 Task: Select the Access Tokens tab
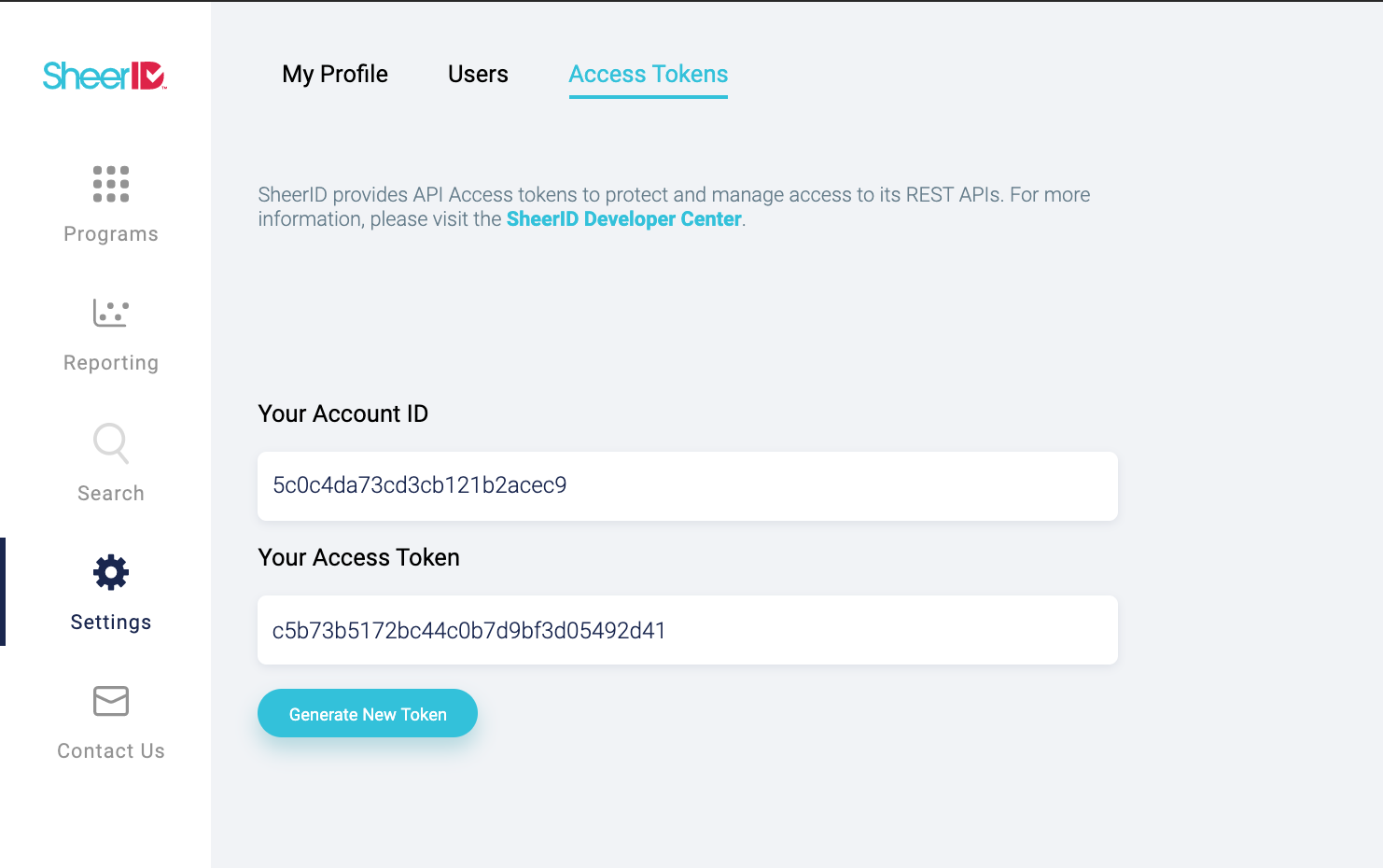(649, 75)
